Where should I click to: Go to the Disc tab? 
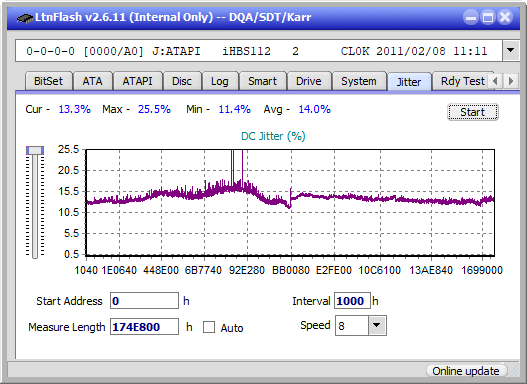pos(182,81)
